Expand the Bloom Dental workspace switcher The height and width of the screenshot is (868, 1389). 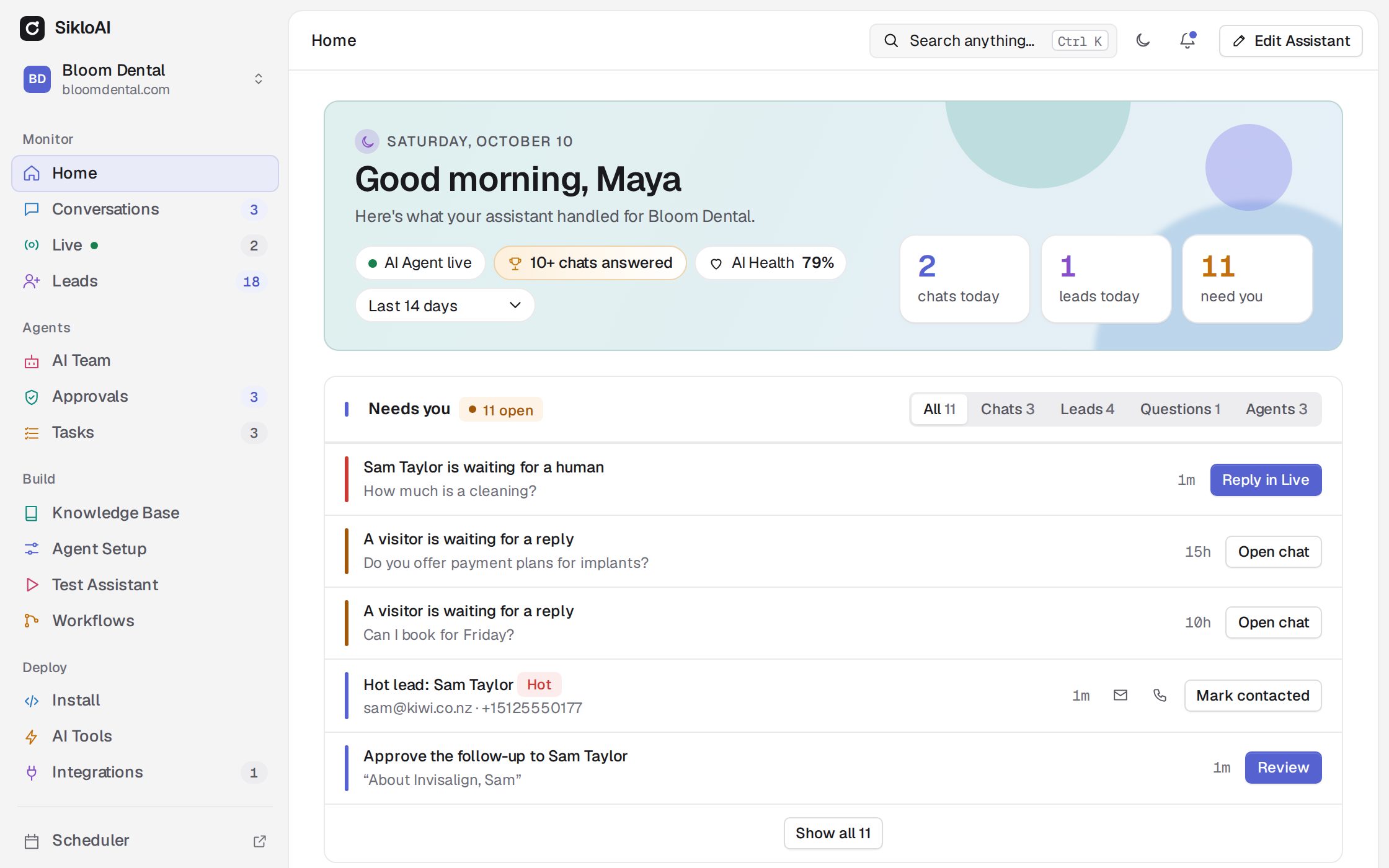pyautogui.click(x=144, y=79)
